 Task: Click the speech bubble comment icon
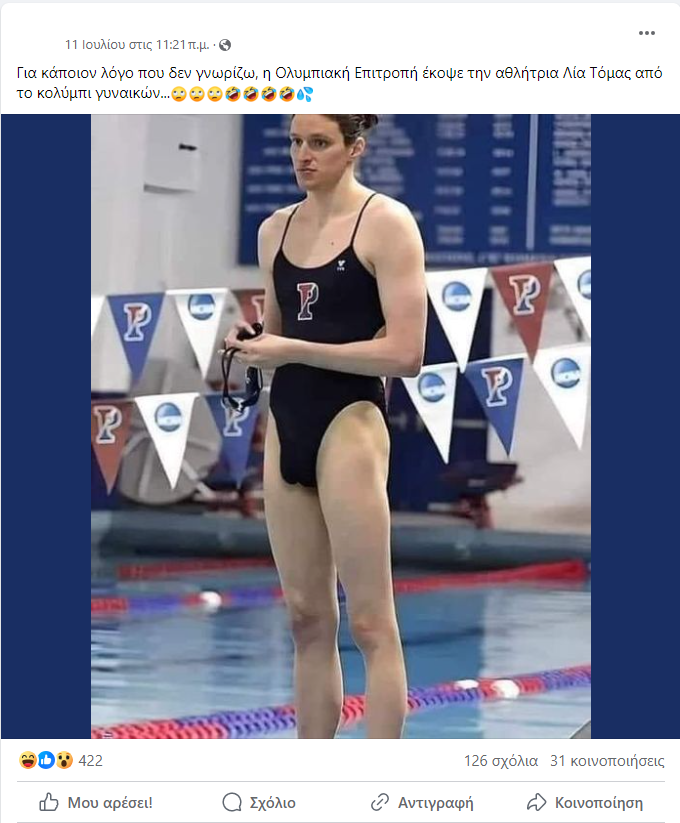pos(232,803)
